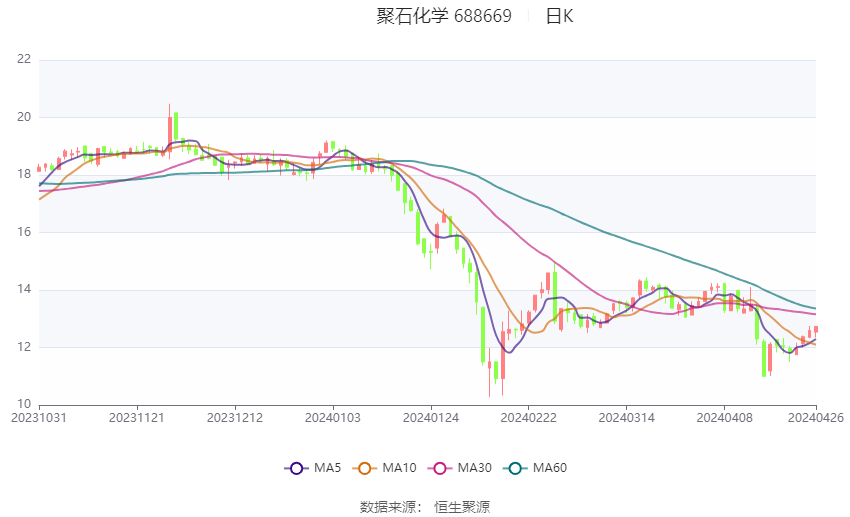Toggle MA30 visibility via its legend text
This screenshot has width=850, height=517.
(475, 468)
